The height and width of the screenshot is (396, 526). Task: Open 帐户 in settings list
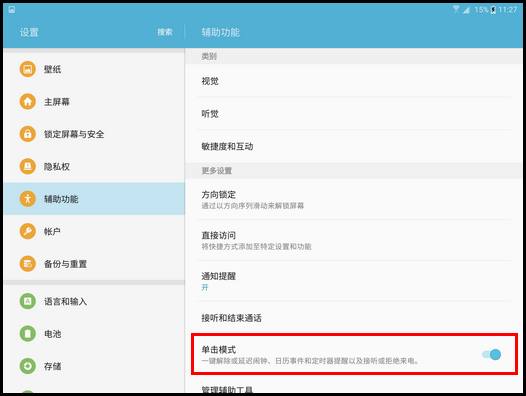point(94,231)
